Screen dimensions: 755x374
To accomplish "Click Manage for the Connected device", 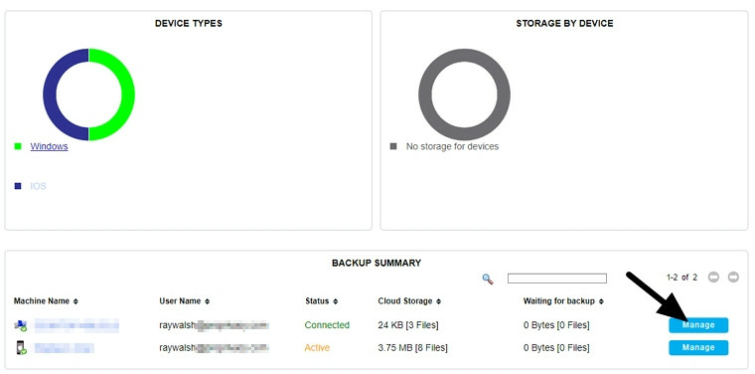I will coord(698,325).
